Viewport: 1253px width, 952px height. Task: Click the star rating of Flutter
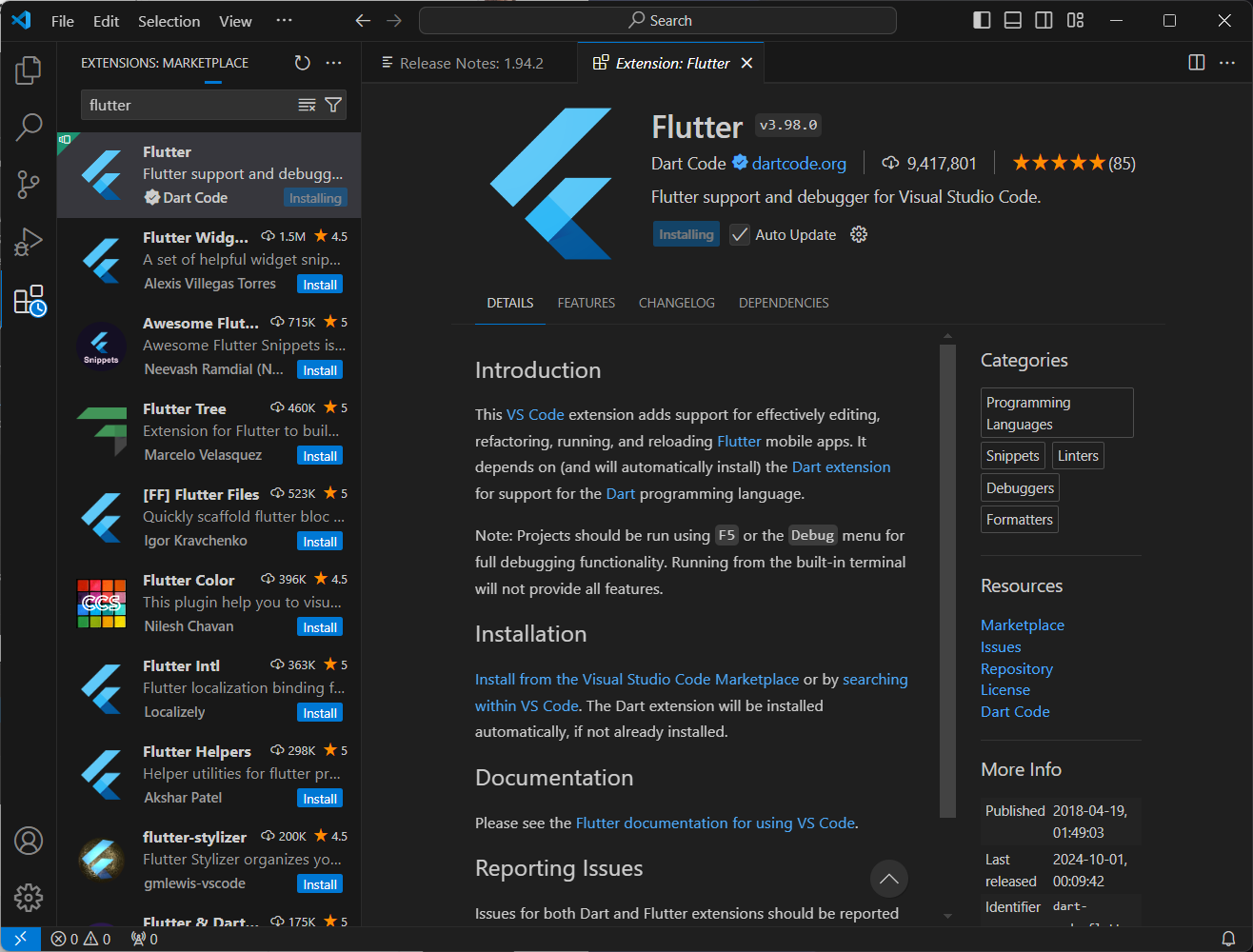coord(1074,163)
